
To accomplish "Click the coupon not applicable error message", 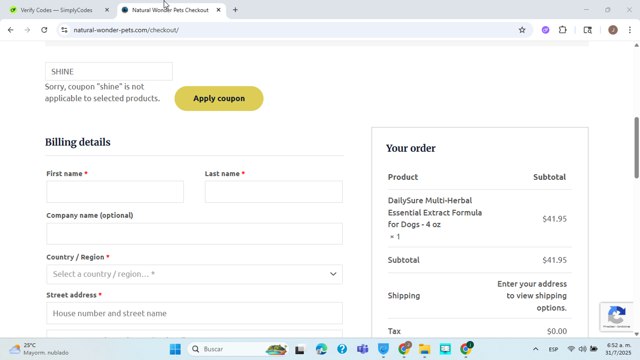I will pos(102,92).
